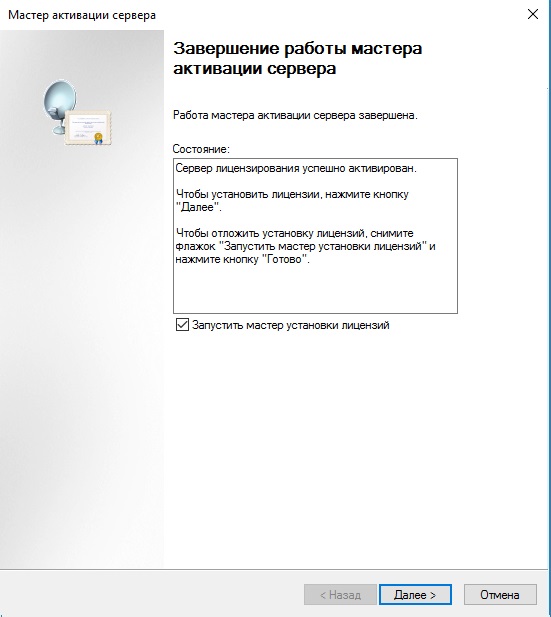Click the Далее > button

[x=415, y=595]
